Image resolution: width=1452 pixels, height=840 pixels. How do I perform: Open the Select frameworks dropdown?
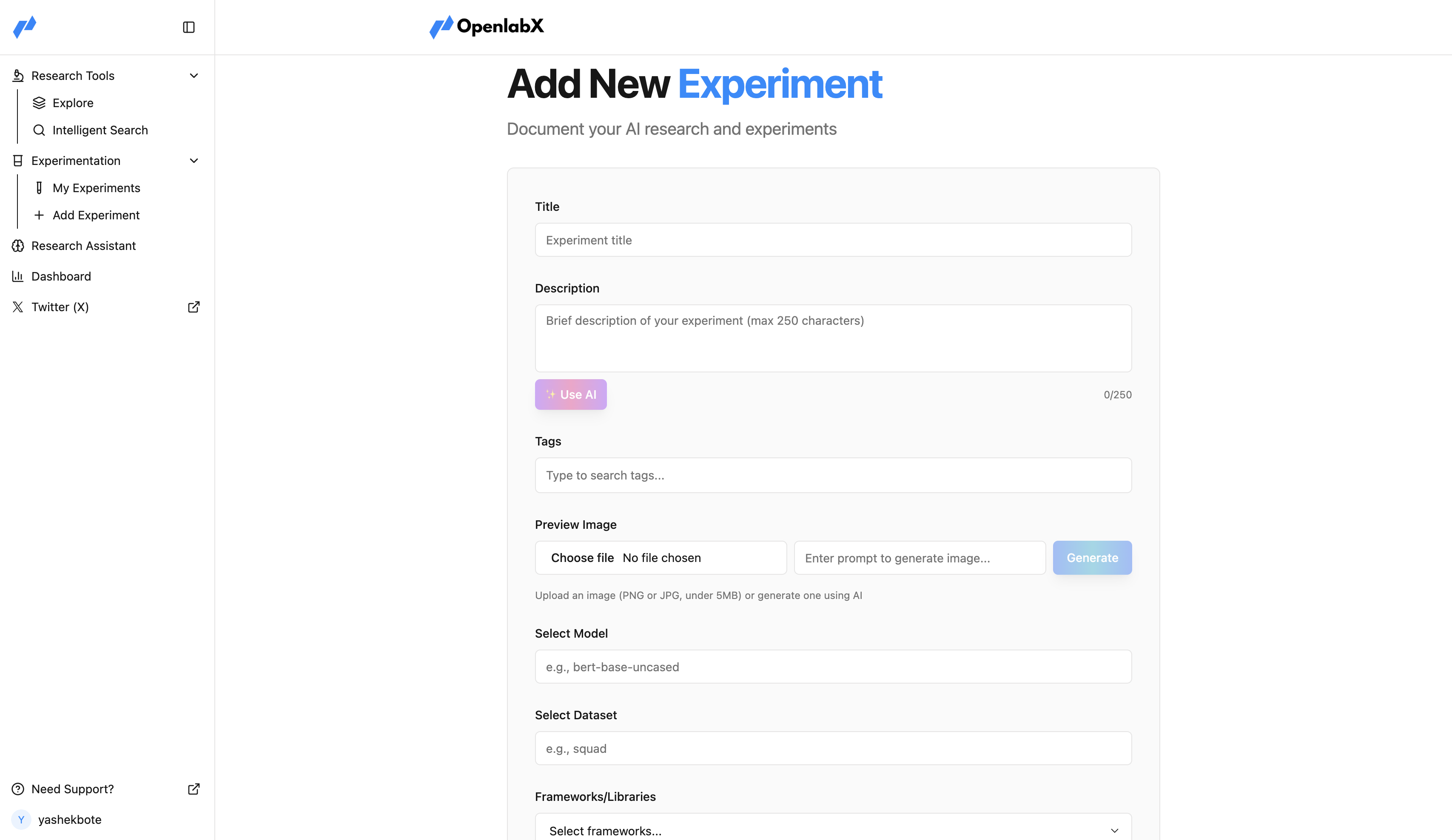[x=833, y=830]
